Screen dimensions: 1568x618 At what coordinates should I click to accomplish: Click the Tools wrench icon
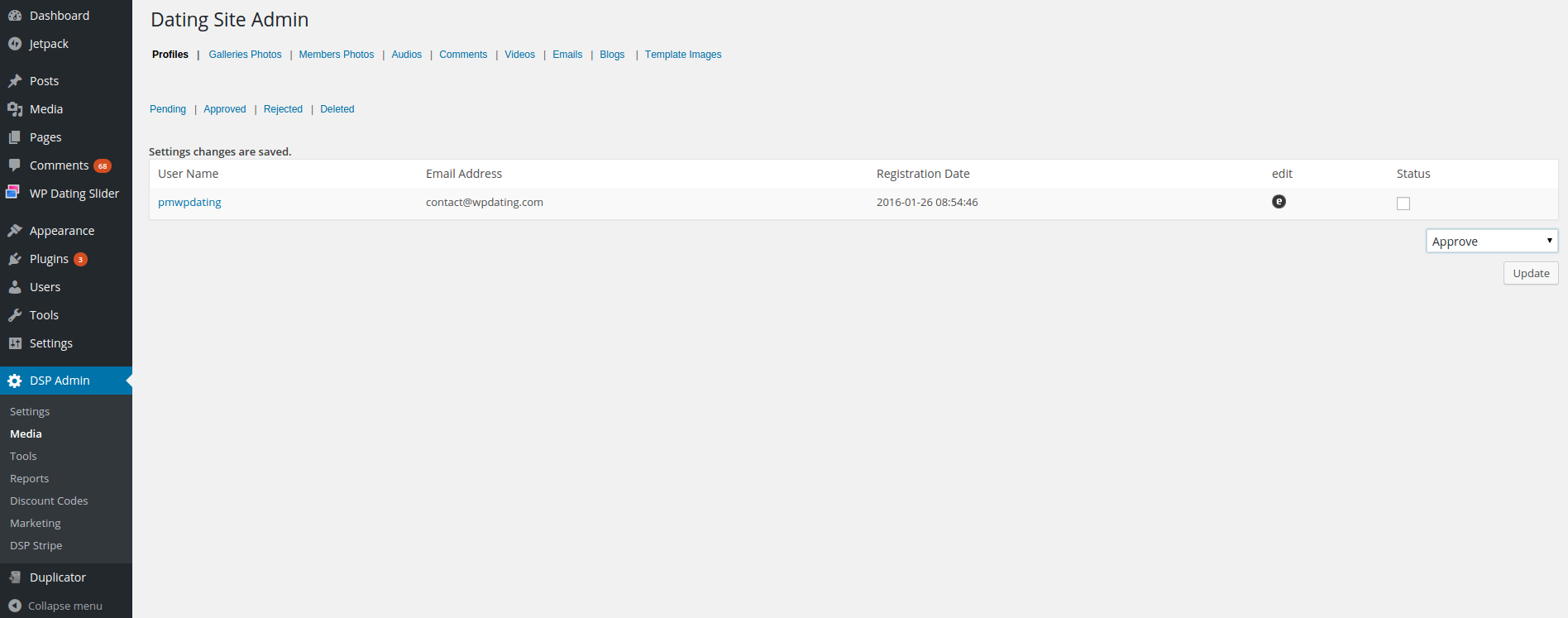(x=15, y=315)
